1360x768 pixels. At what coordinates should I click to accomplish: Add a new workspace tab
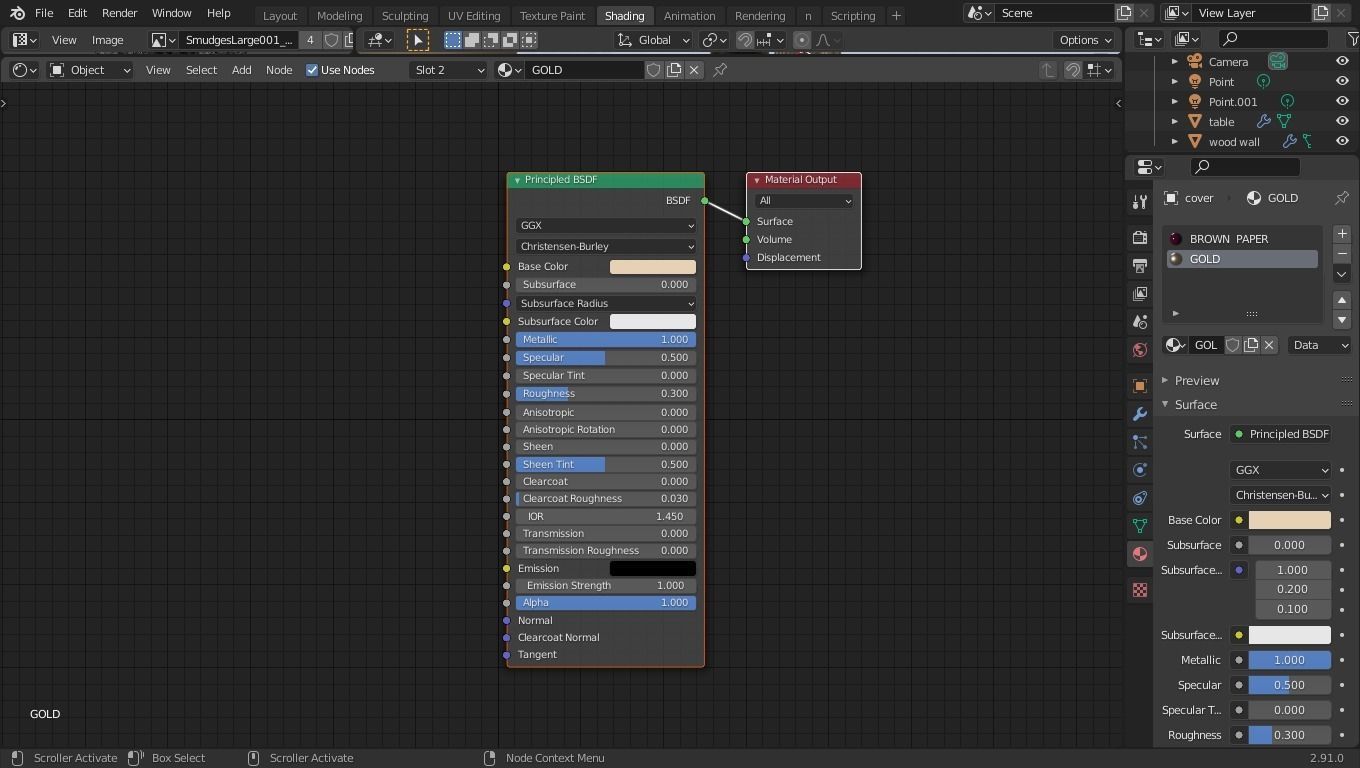point(896,16)
